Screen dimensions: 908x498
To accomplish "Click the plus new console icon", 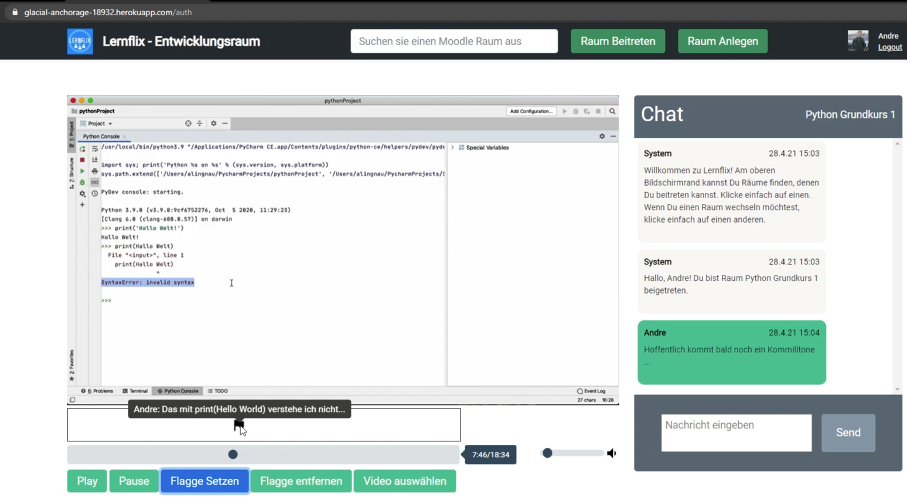I will click(82, 204).
